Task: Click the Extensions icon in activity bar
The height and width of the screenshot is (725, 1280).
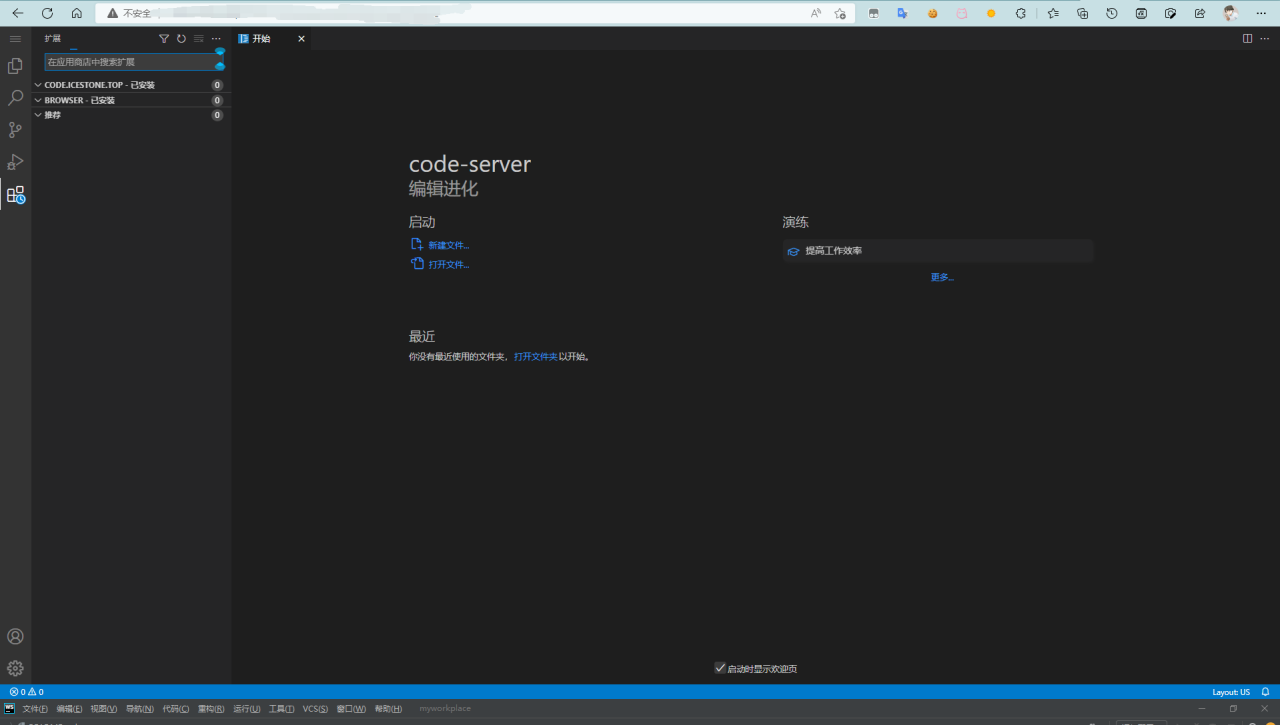Action: coord(15,195)
